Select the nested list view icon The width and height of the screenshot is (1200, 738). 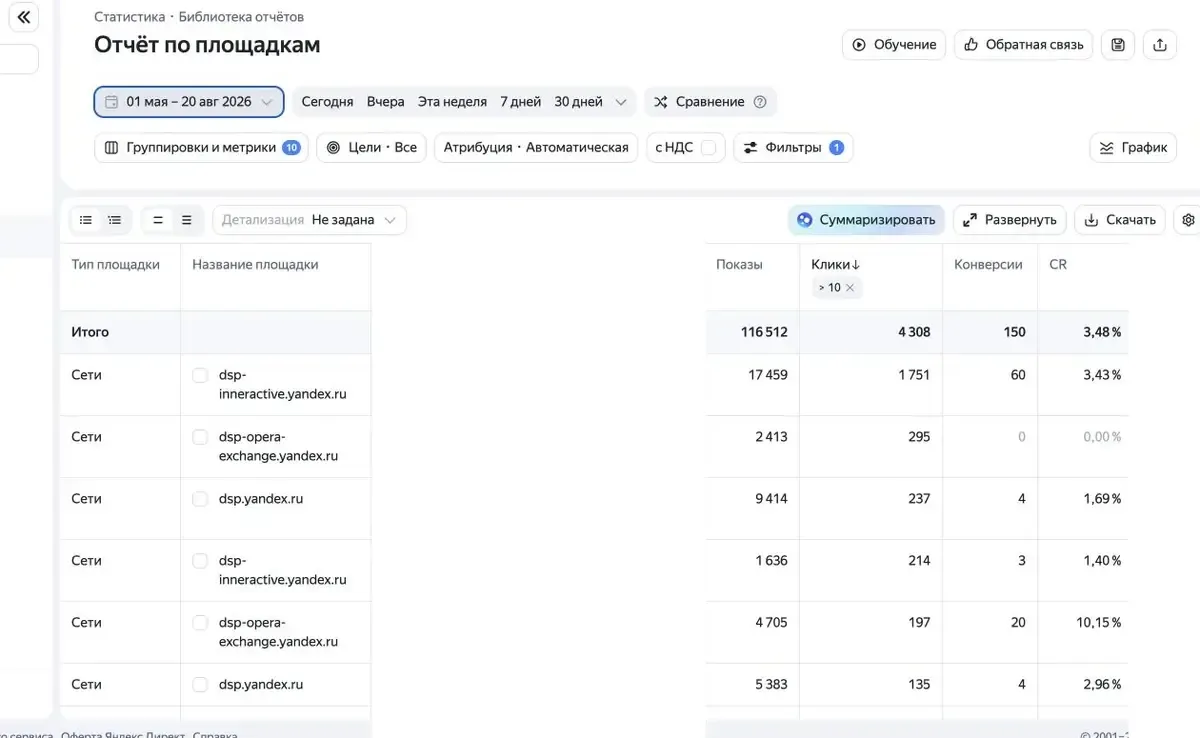[x=115, y=220]
